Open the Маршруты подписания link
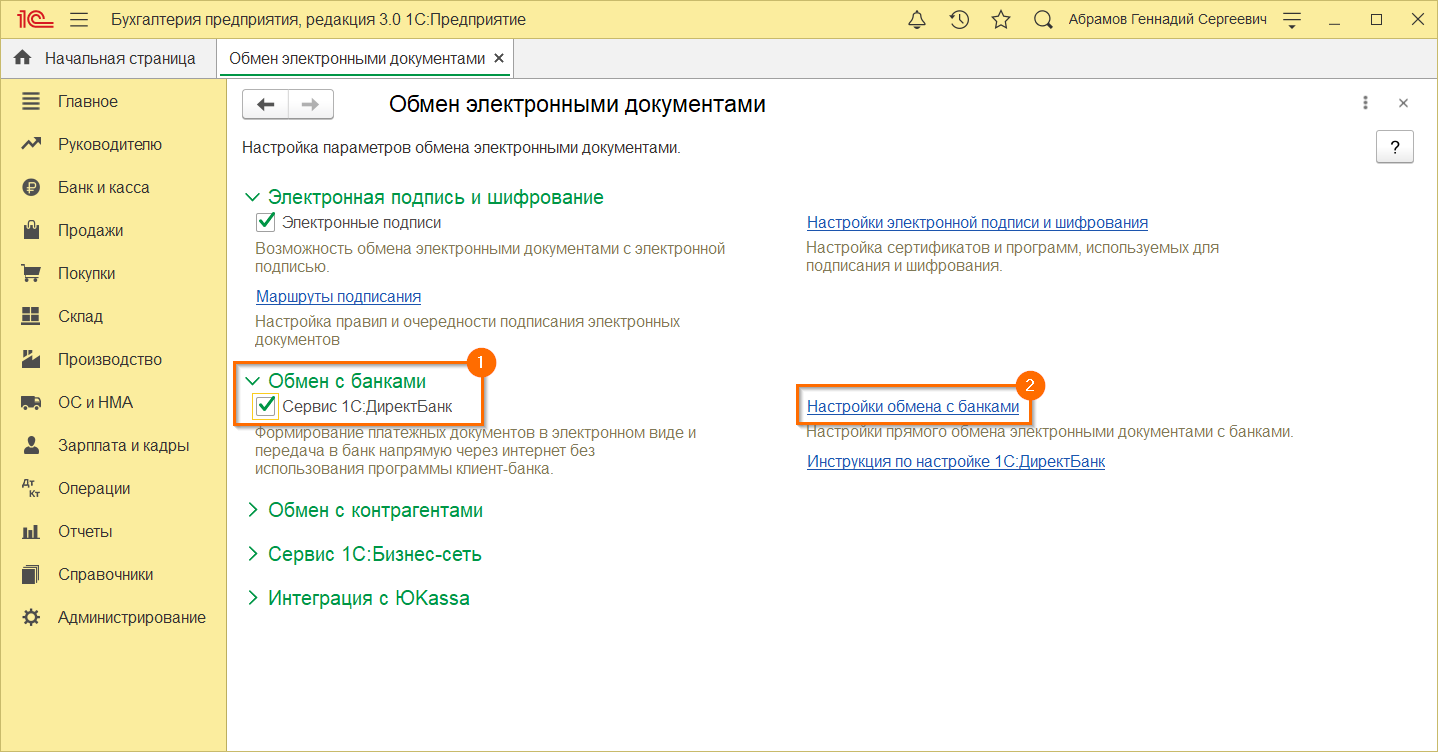The image size is (1438, 752). pos(338,296)
